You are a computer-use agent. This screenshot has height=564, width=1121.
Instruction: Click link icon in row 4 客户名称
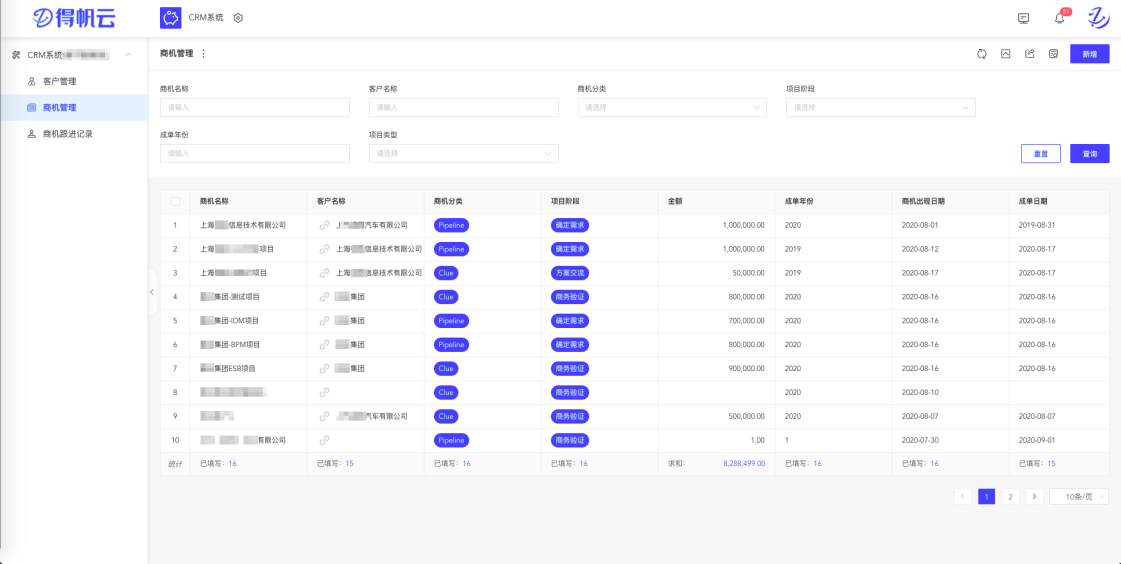325,297
